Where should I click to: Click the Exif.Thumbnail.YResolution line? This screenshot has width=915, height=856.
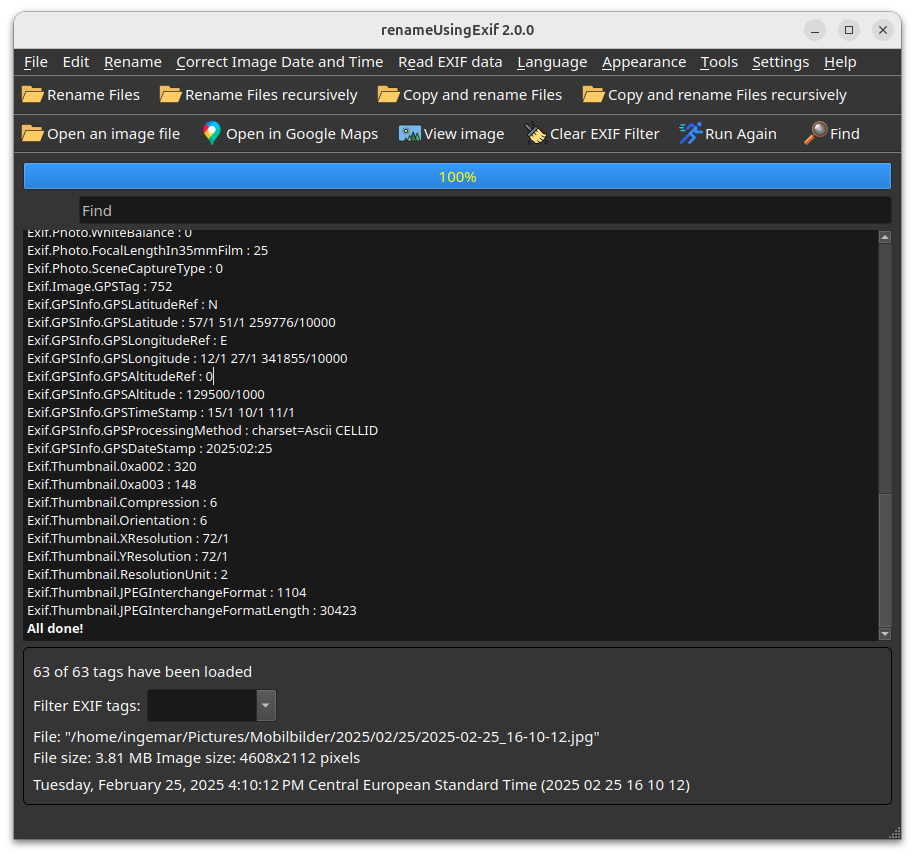127,557
